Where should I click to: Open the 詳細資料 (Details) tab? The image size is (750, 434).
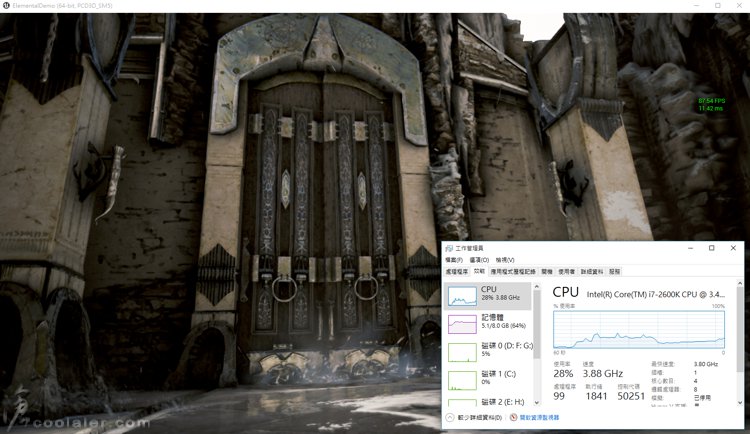(x=592, y=271)
